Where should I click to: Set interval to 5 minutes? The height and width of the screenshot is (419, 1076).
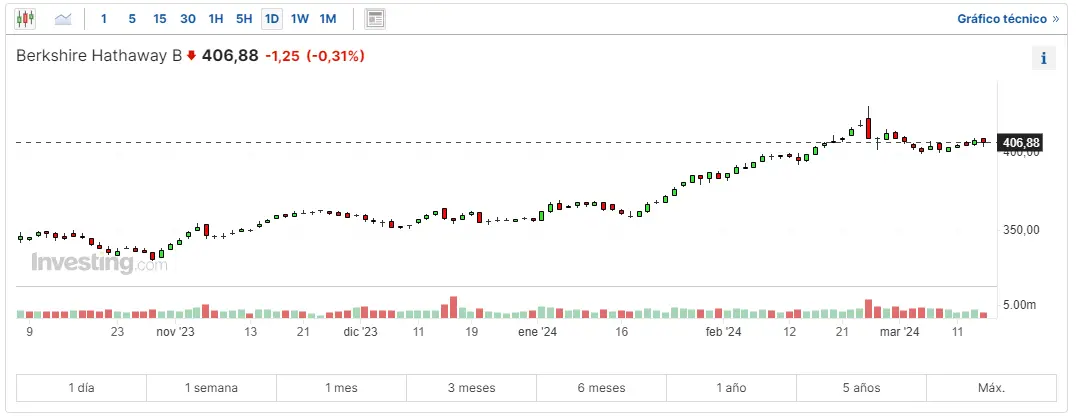click(x=132, y=19)
